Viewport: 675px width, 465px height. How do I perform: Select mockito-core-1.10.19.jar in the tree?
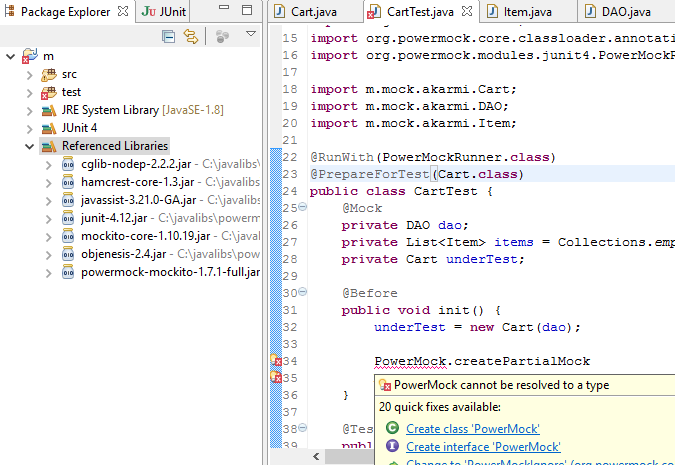coord(146,236)
